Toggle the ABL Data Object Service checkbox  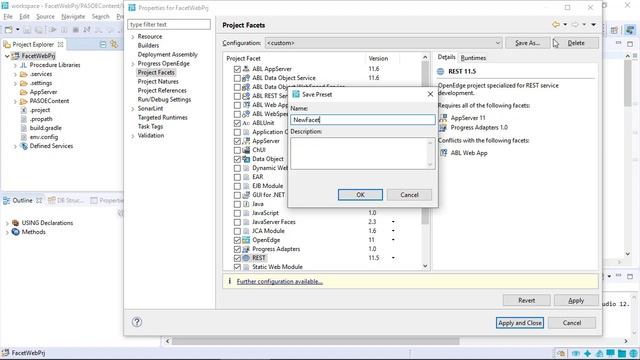point(237,78)
